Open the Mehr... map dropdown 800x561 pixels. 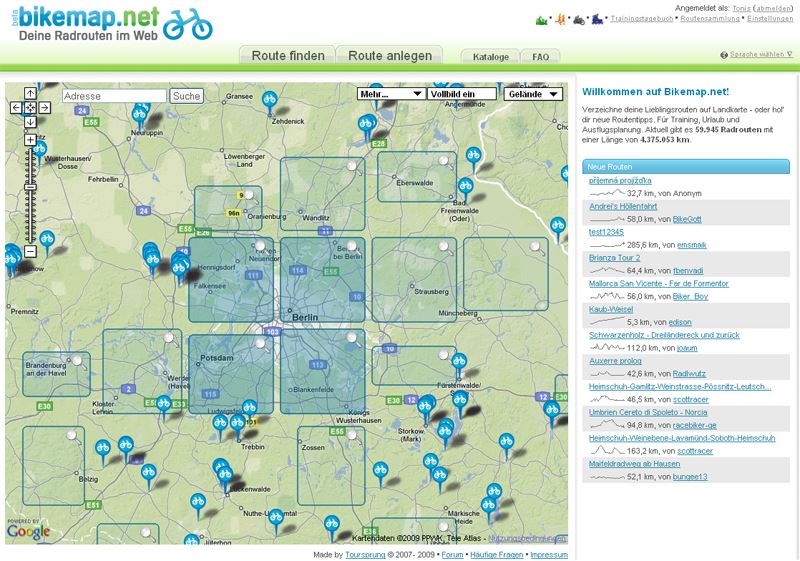(391, 94)
